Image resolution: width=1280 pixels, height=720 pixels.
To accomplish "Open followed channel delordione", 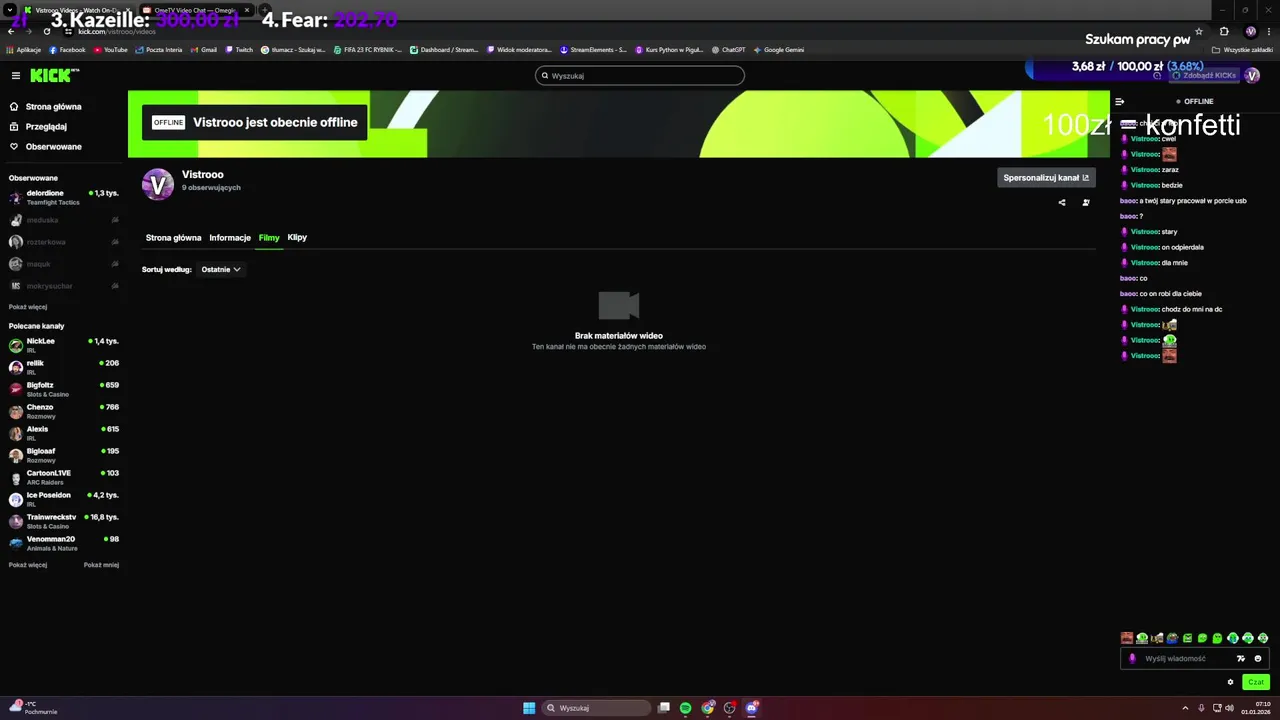I will 64,197.
